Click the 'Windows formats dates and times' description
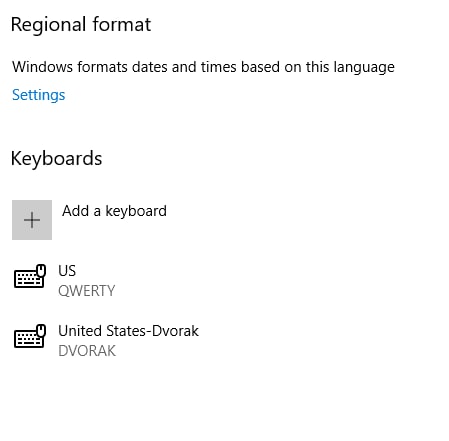This screenshot has height=441, width=449. point(203,67)
